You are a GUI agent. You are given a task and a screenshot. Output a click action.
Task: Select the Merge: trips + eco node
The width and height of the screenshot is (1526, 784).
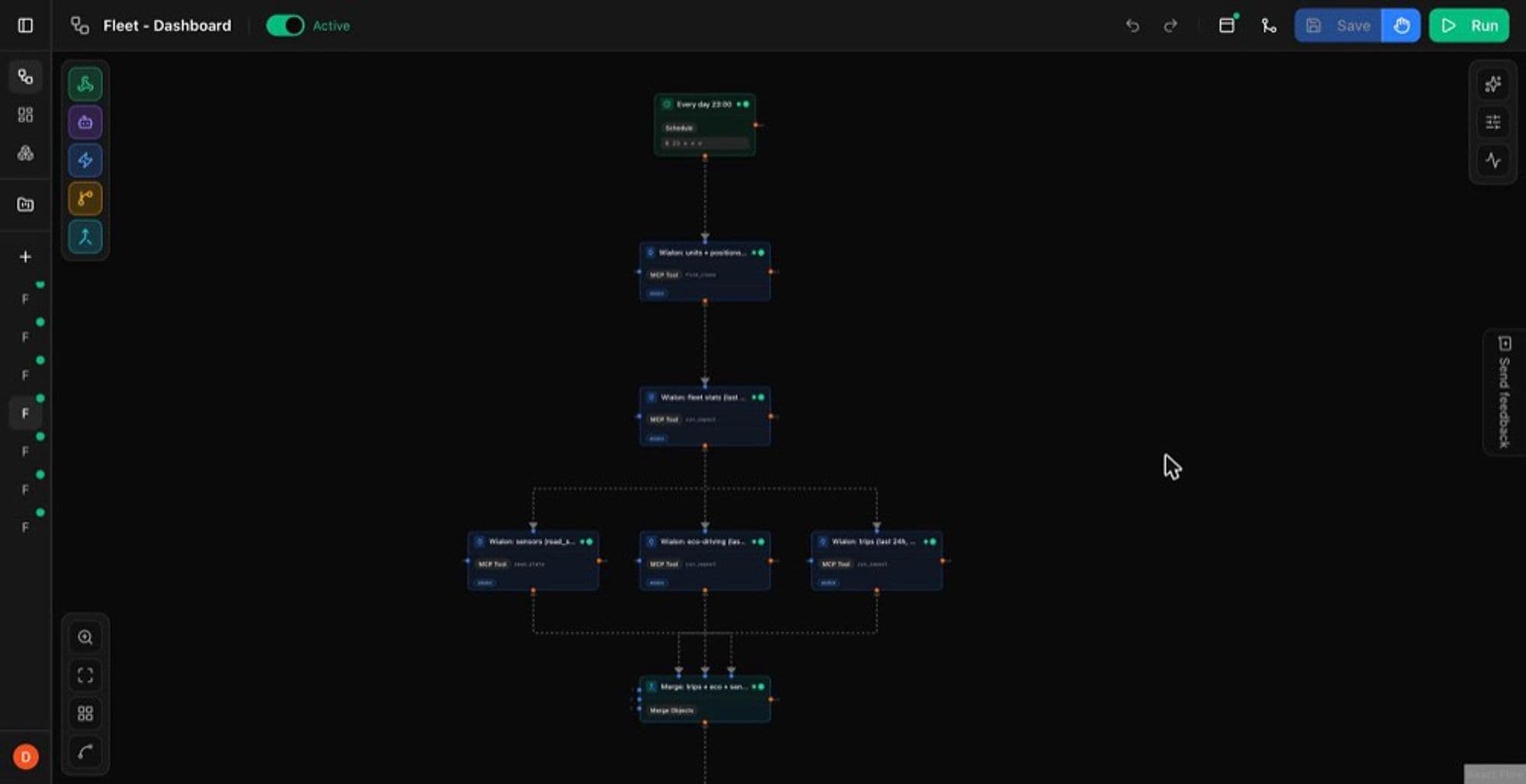(x=704, y=699)
